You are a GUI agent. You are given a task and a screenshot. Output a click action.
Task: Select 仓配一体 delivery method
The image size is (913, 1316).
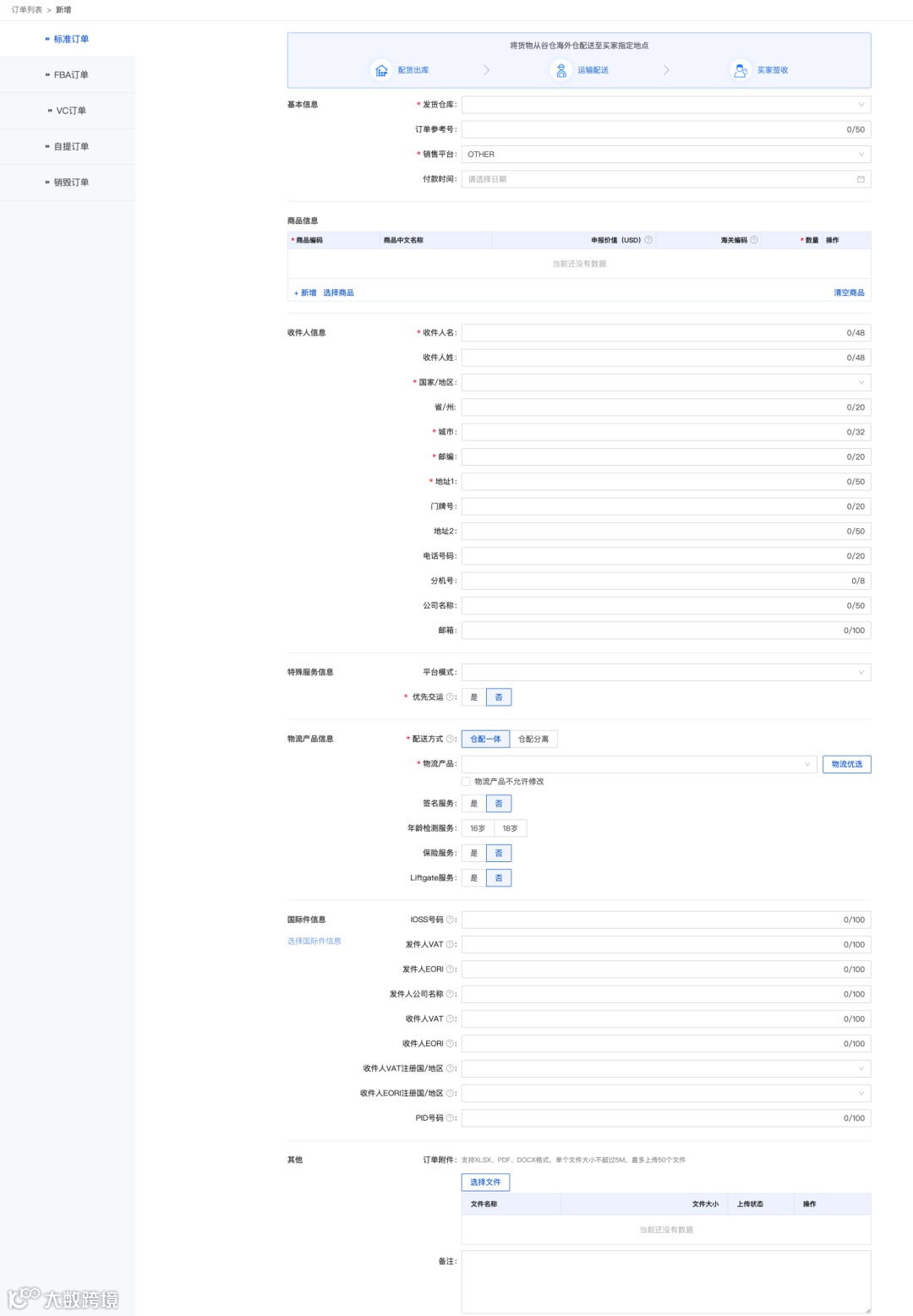click(x=485, y=739)
